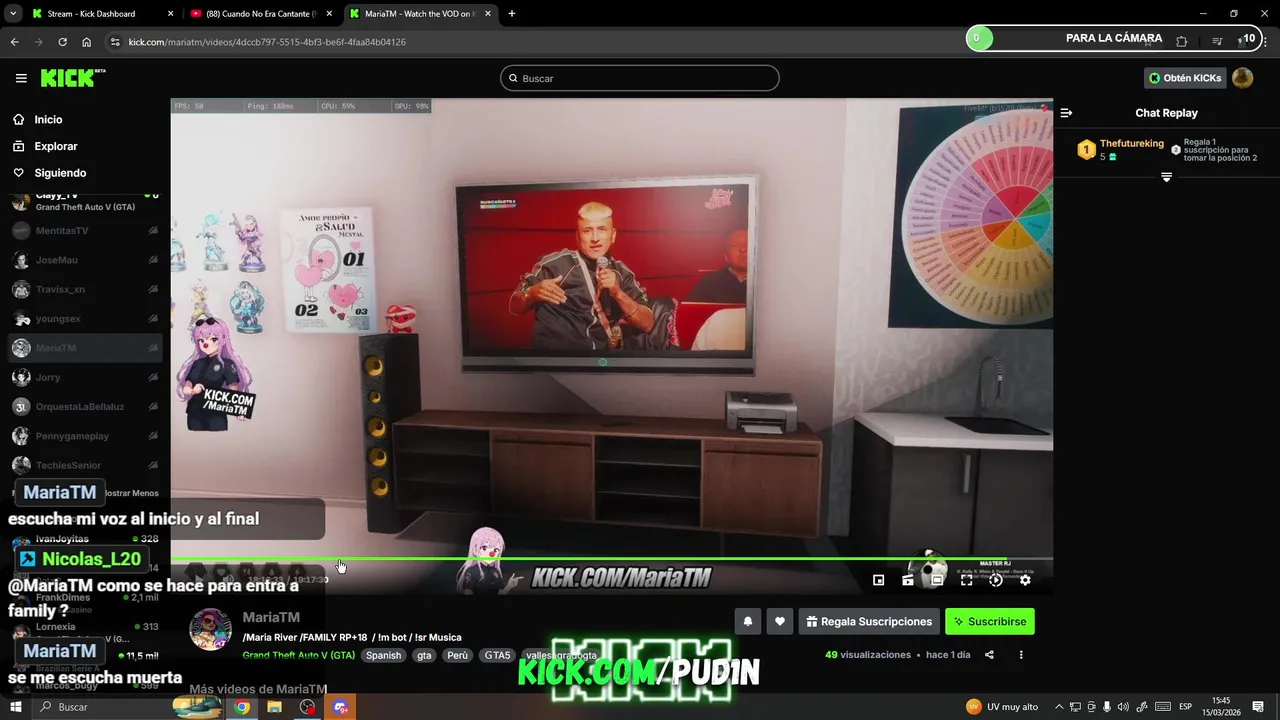Click Obtén KICKs button
Screen dimensions: 1280x720
coord(1185,78)
